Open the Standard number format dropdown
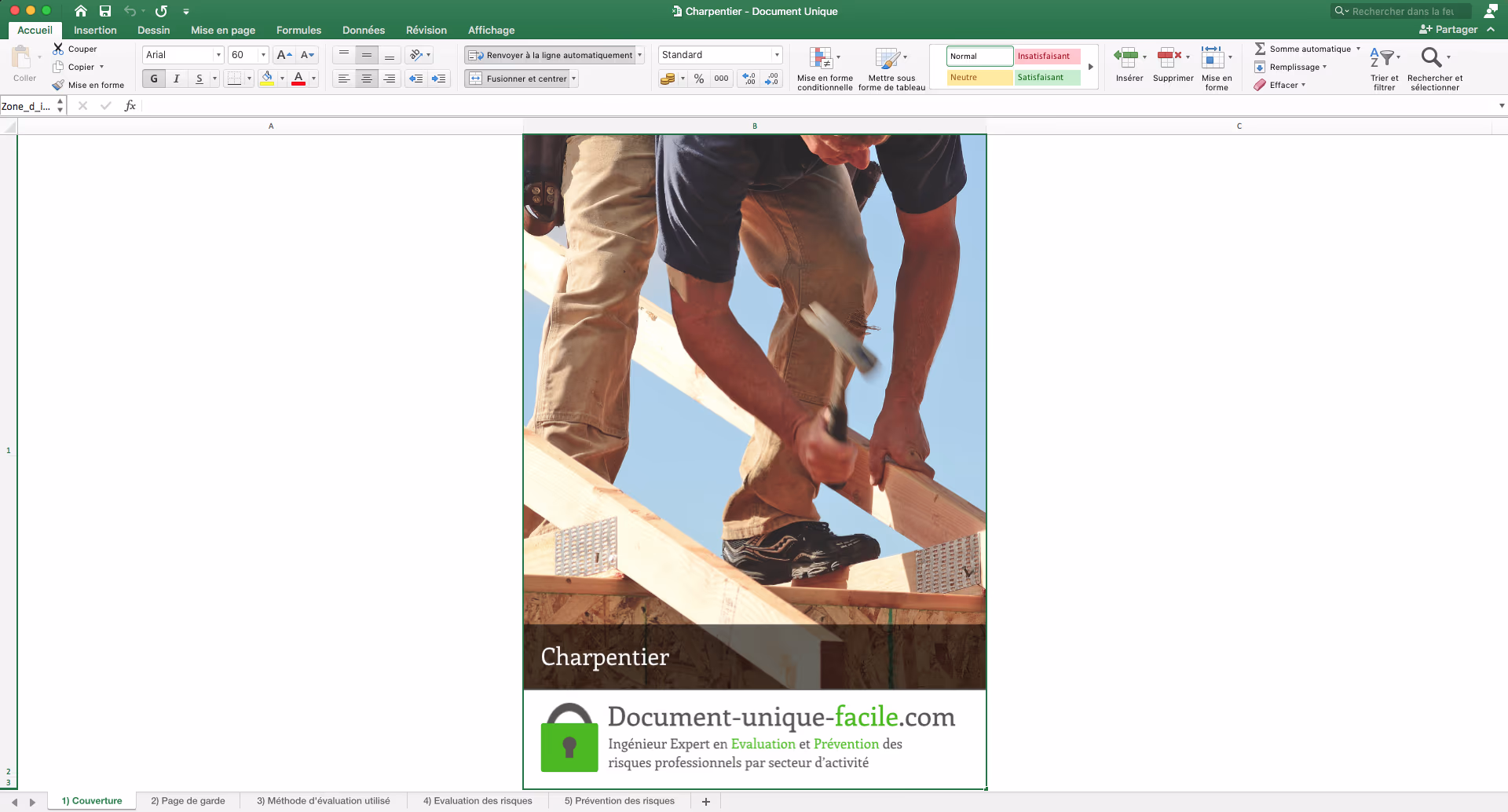This screenshot has height=812, width=1508. [777, 55]
